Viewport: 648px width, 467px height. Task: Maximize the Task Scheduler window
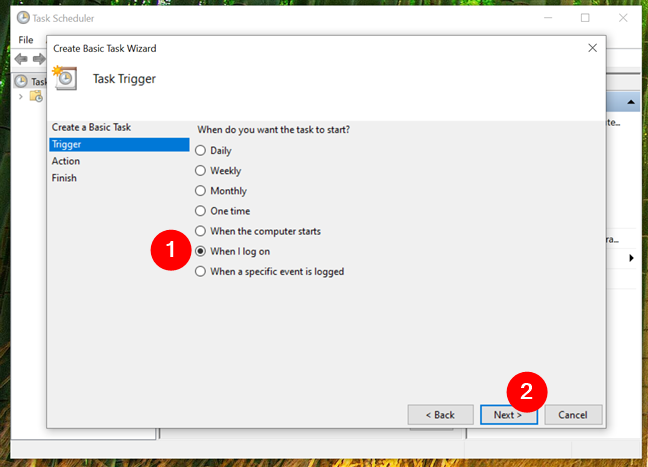pyautogui.click(x=585, y=18)
